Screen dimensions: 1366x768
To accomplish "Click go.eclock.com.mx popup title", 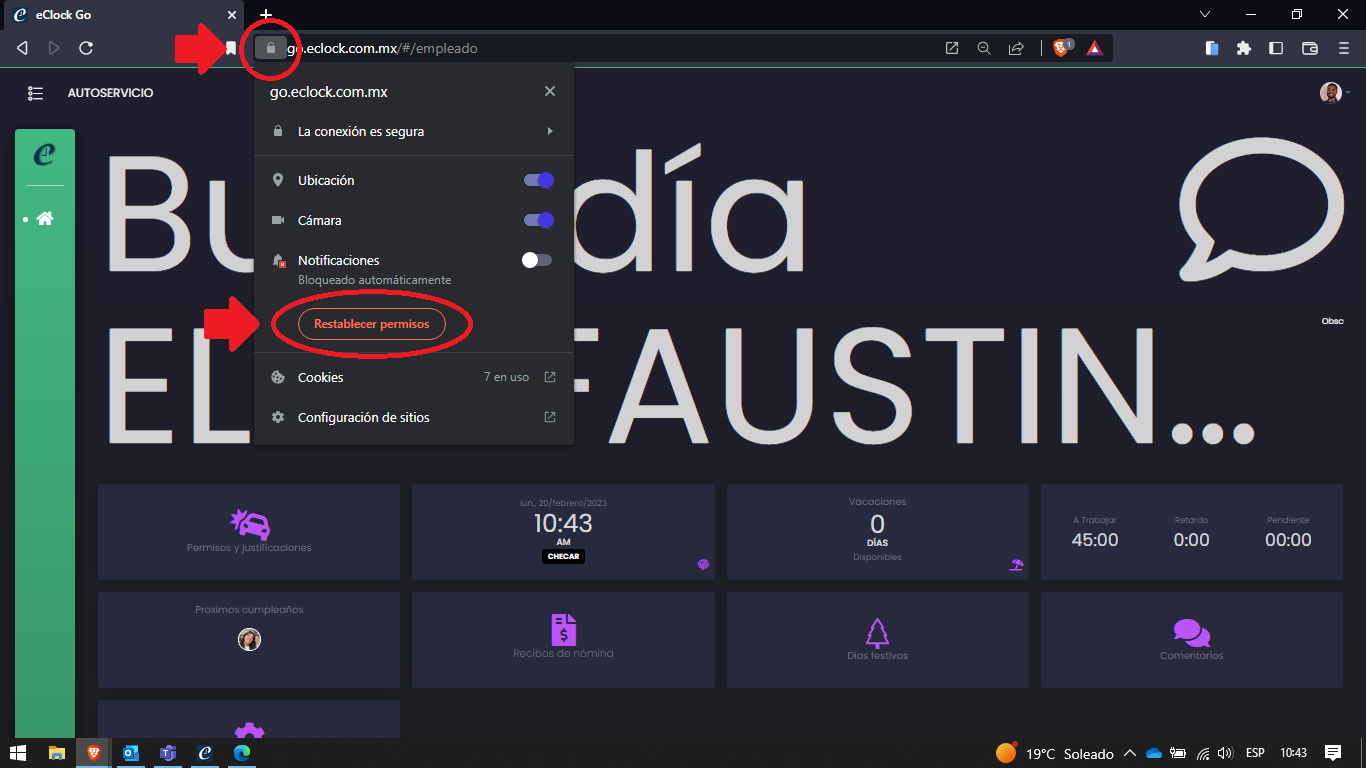I will (329, 92).
